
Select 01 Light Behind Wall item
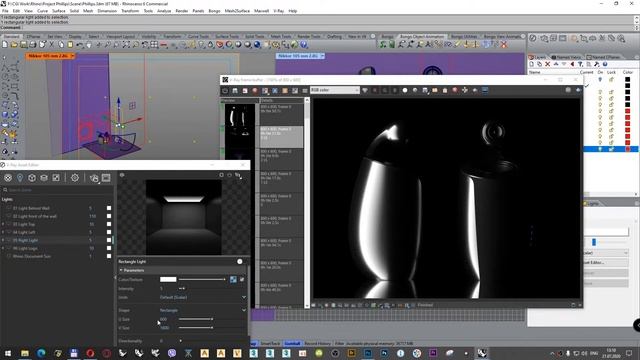(31, 208)
